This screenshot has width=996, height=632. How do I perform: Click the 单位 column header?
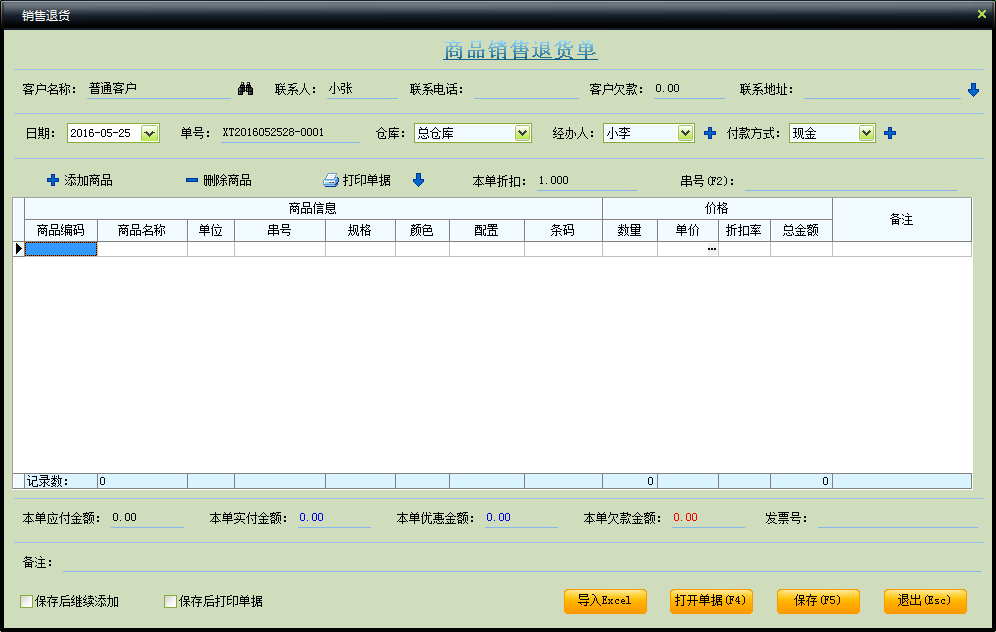(x=211, y=230)
